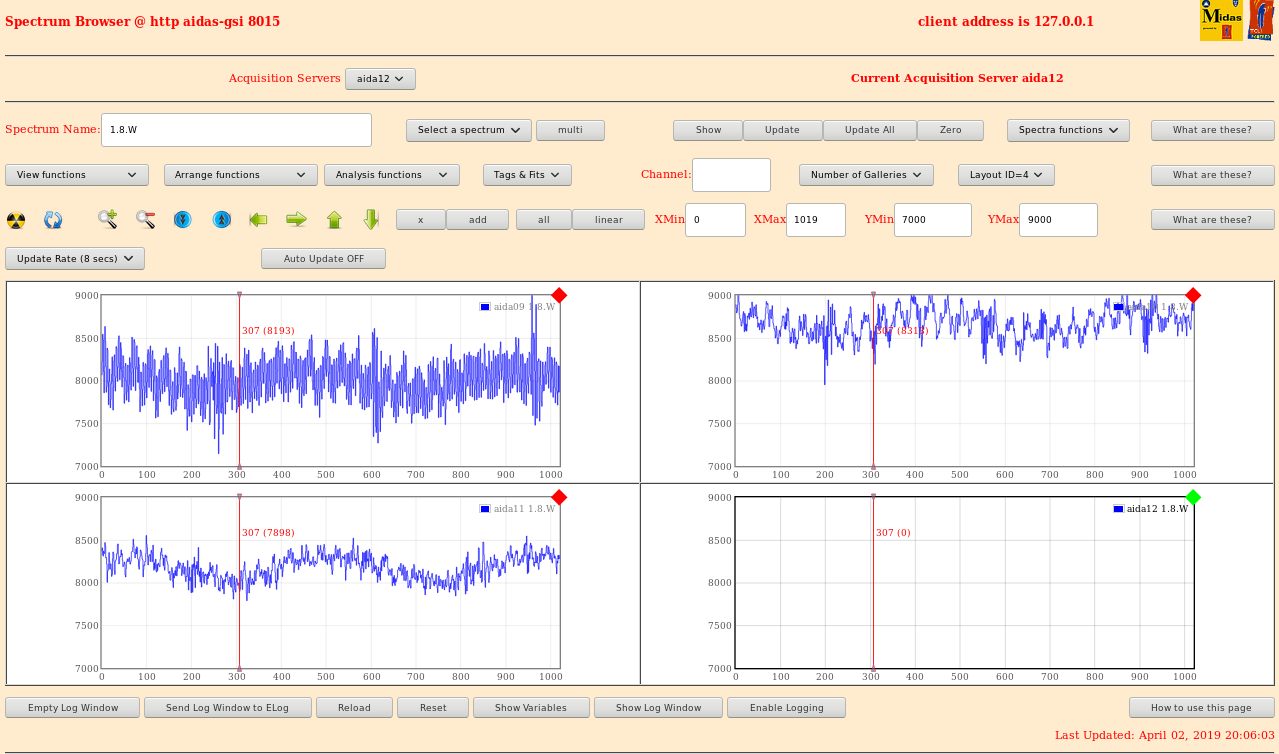Open the Acquisition Servers aida12 dropdown

(380, 79)
